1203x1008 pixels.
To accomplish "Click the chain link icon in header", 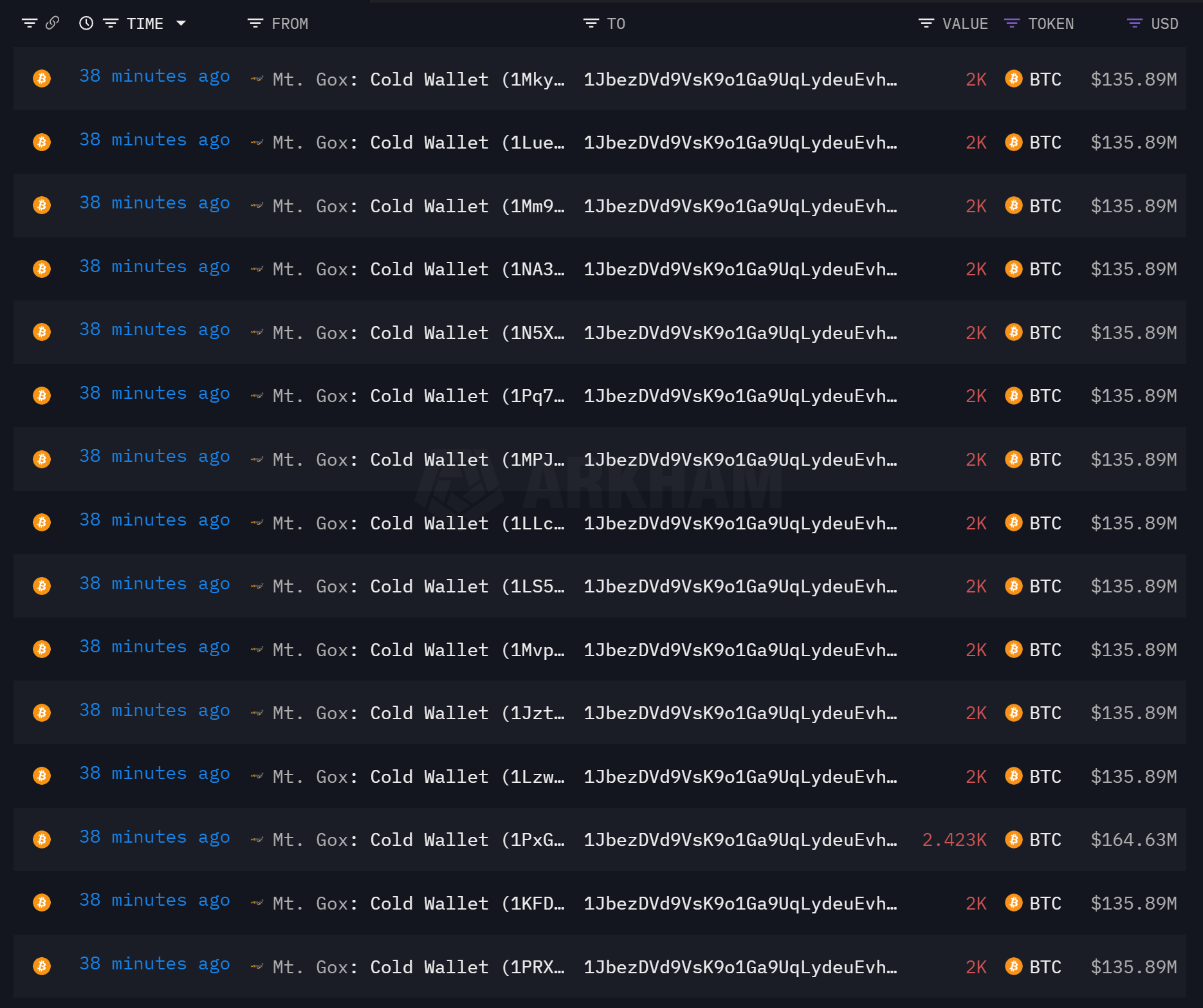I will (x=53, y=23).
